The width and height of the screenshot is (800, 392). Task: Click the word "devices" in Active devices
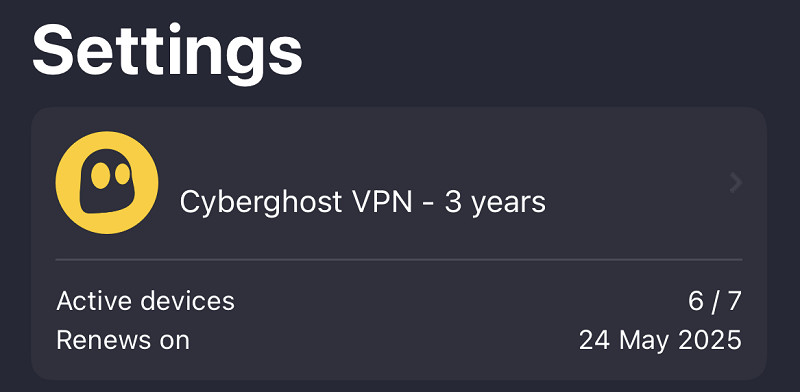tap(188, 301)
